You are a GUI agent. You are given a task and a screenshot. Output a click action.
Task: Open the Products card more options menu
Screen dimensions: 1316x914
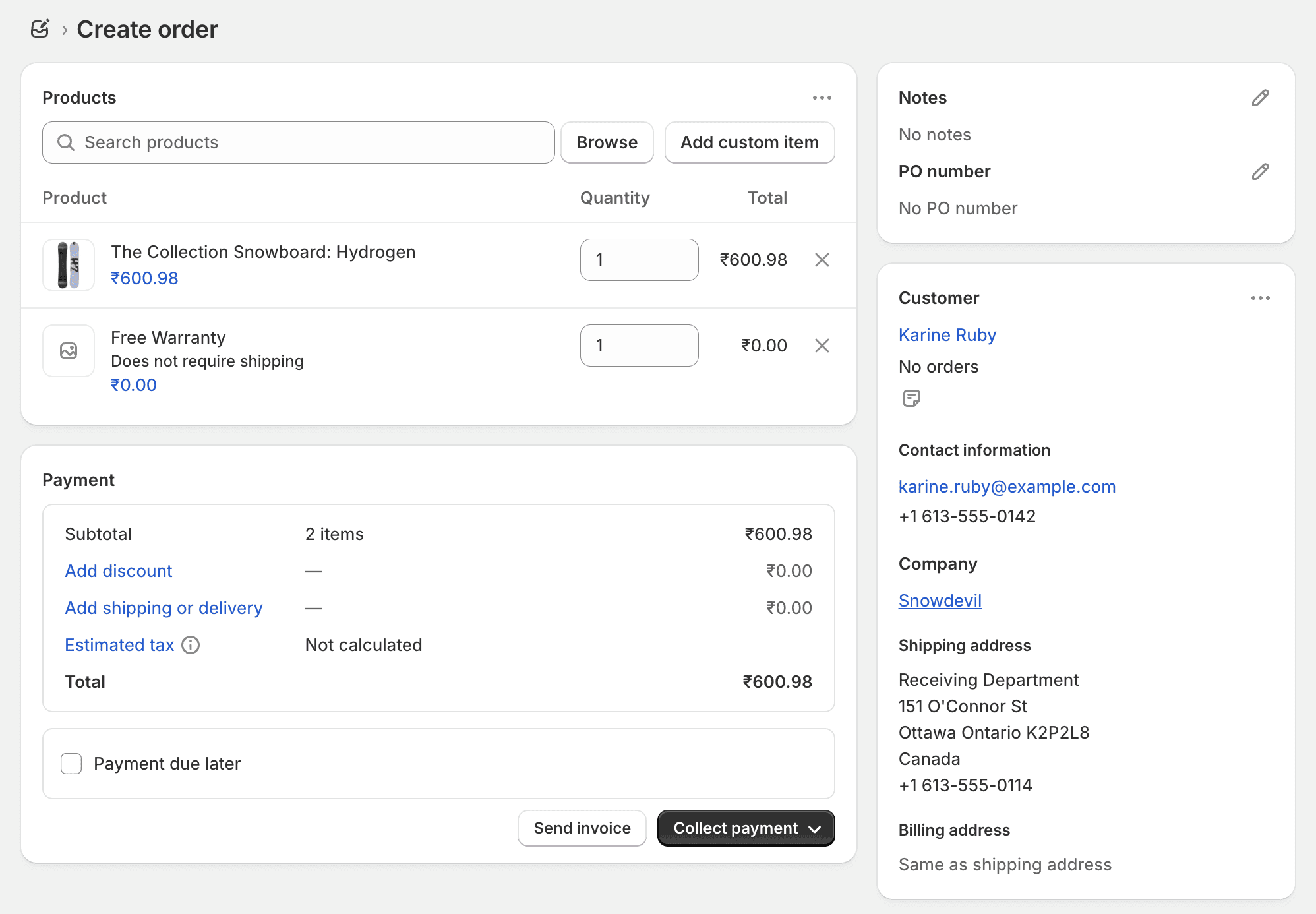[822, 98]
